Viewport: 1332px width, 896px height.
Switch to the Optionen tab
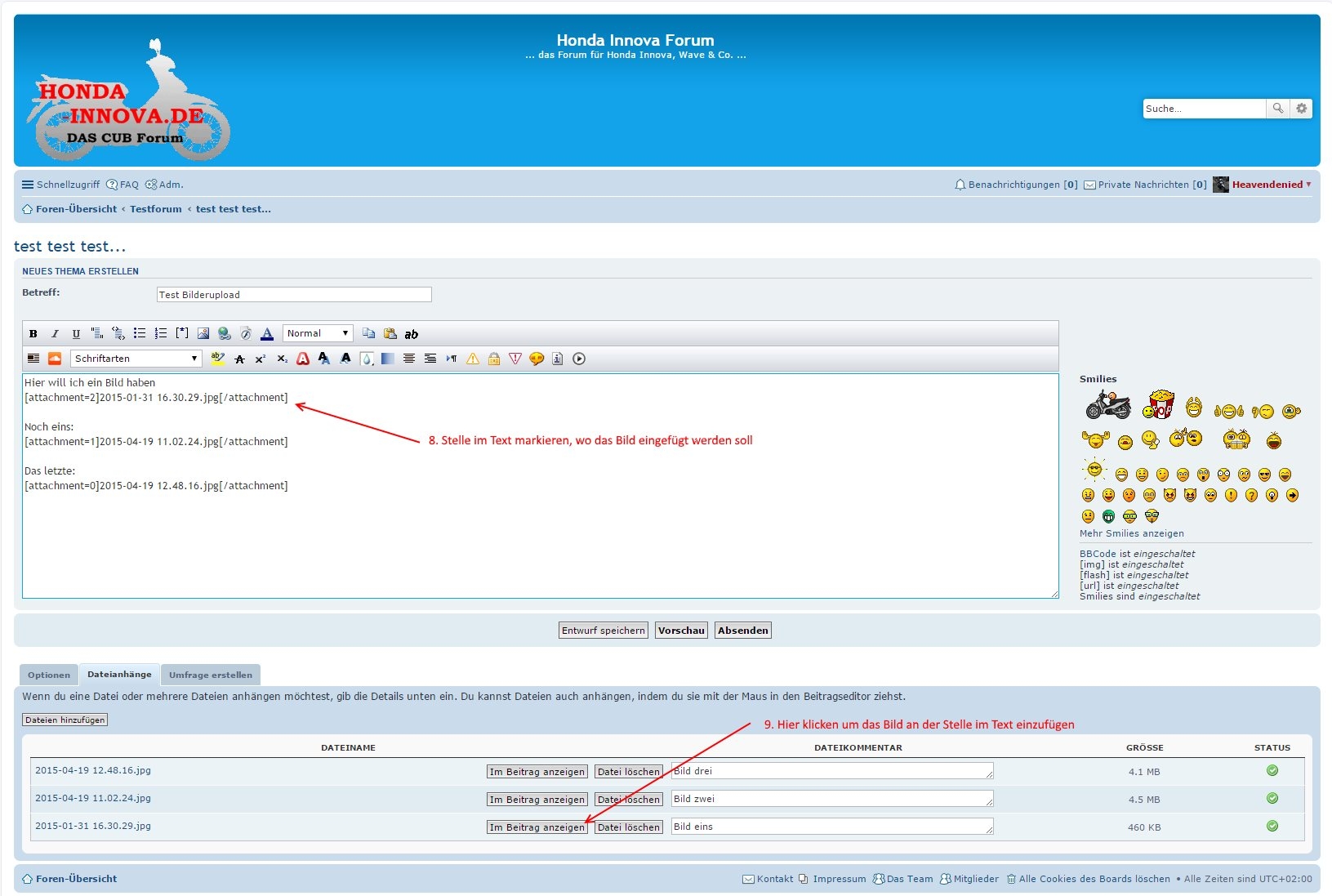(49, 675)
